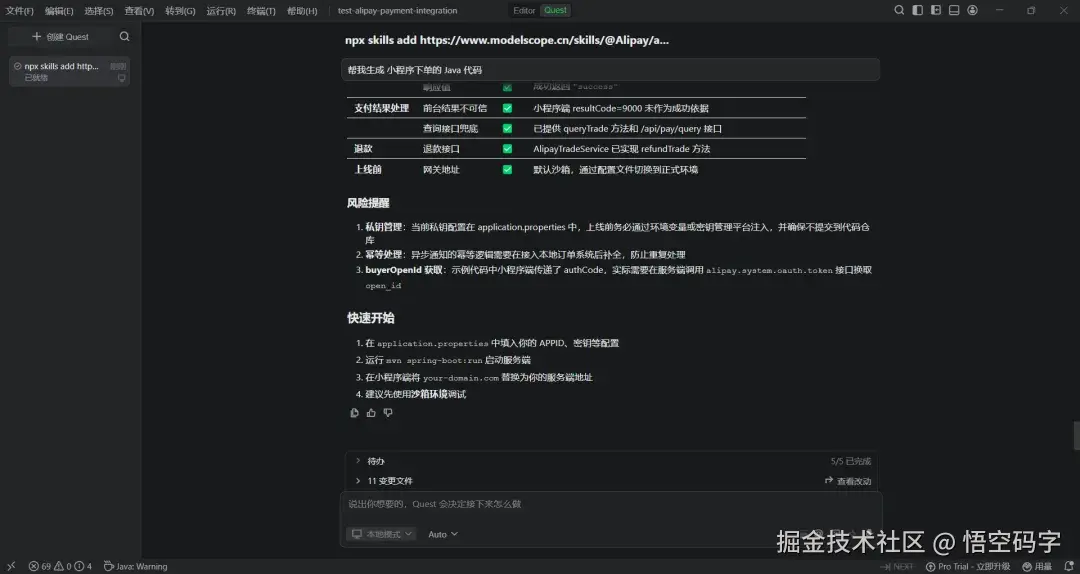The width and height of the screenshot is (1080, 574).
Task: Open remote window icon in status bar
Action: click(11, 566)
